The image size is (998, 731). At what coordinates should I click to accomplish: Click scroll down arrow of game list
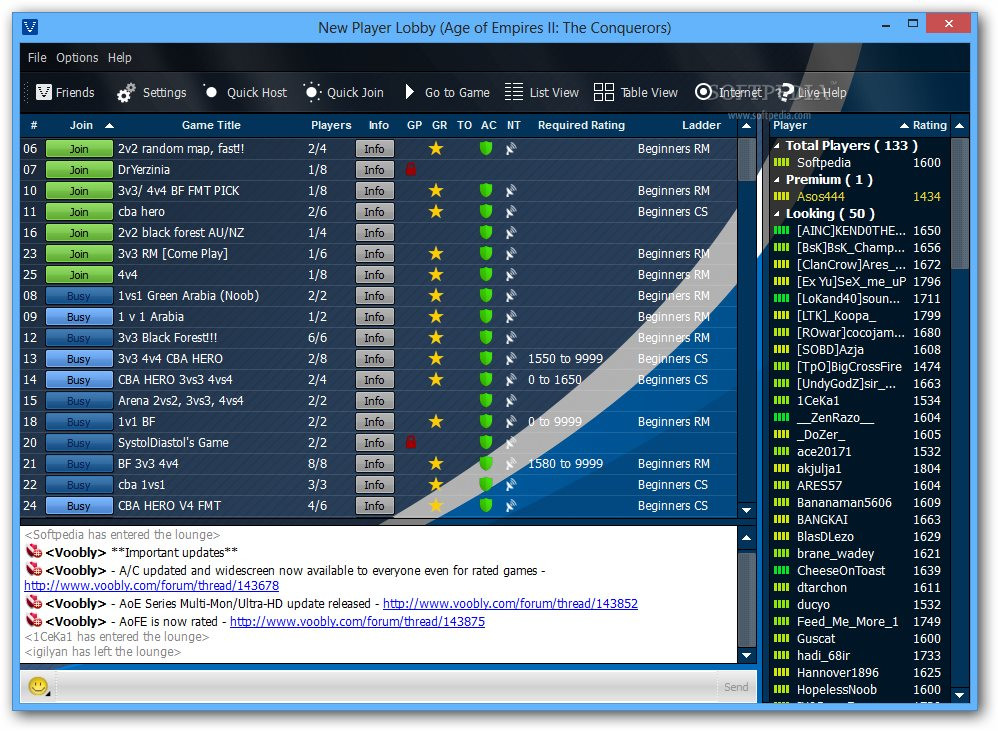pyautogui.click(x=747, y=510)
